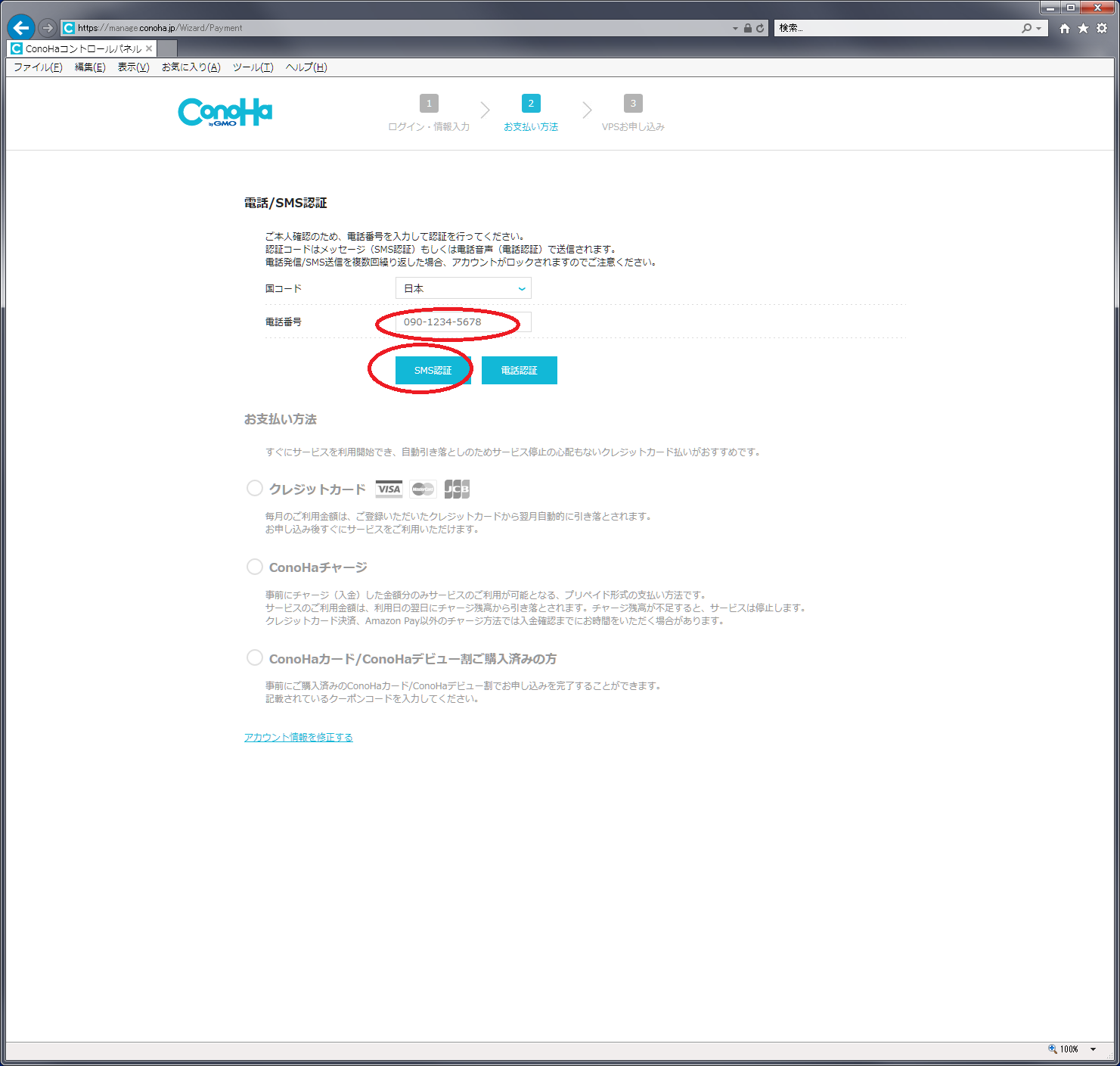Click the 国コード label

[x=284, y=288]
